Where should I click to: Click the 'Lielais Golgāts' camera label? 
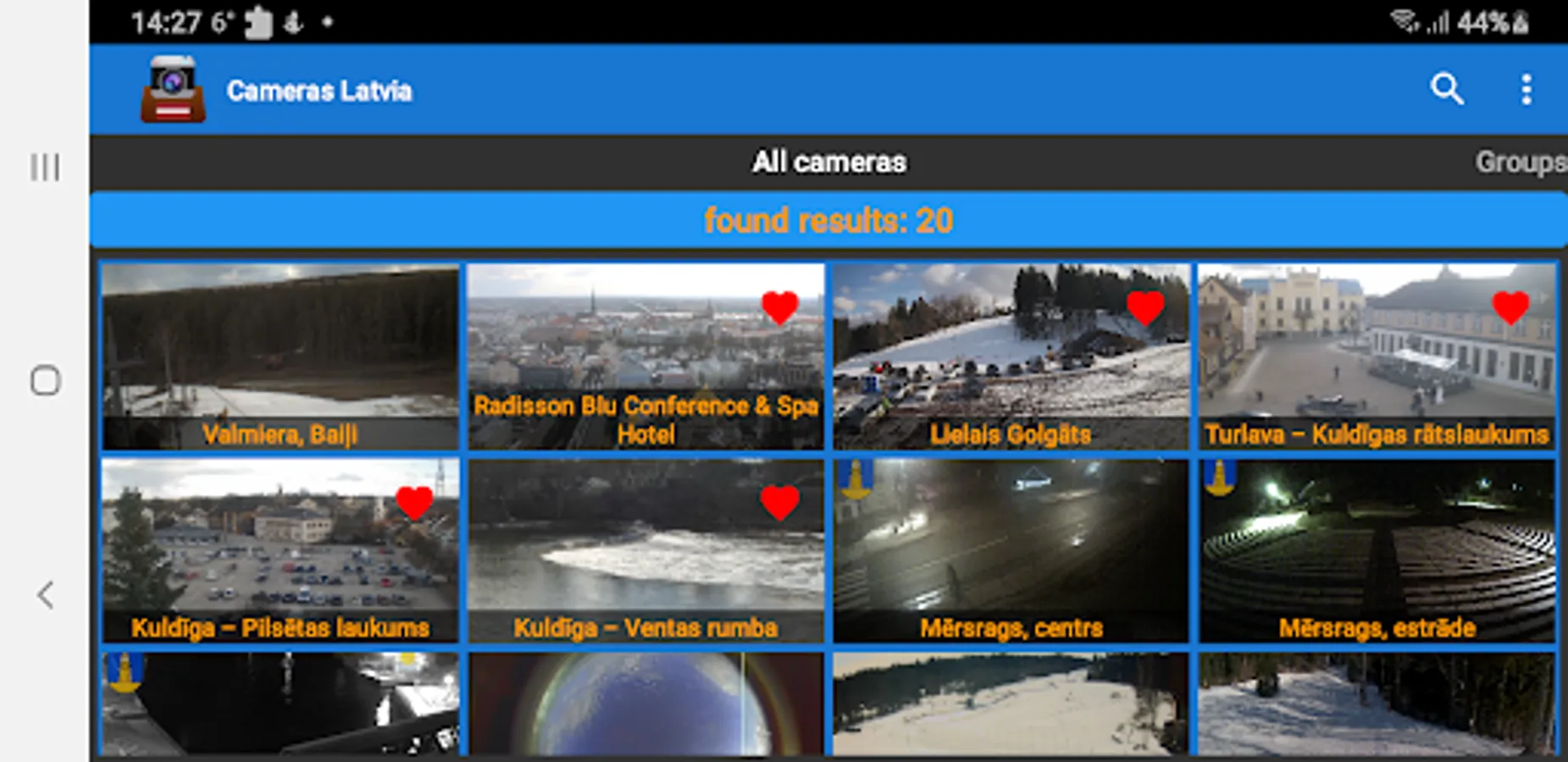[x=1011, y=434]
